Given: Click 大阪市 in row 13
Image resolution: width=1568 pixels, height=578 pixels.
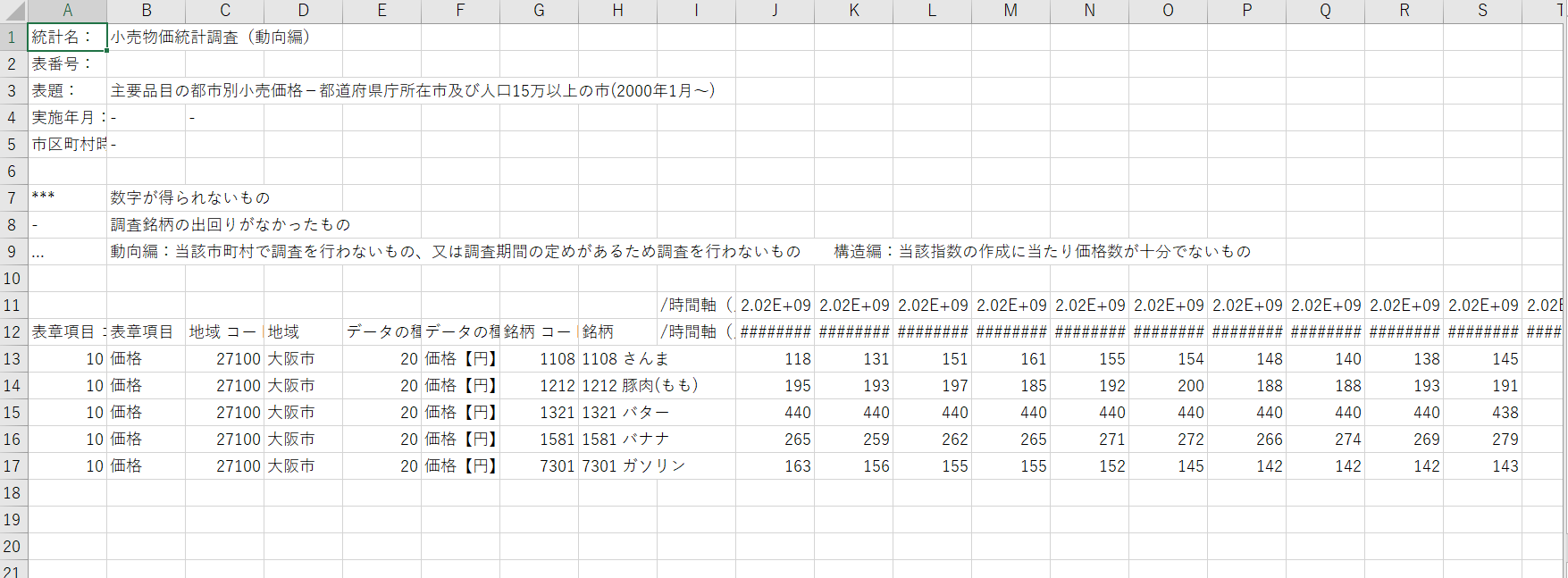Looking at the screenshot, I should (304, 359).
